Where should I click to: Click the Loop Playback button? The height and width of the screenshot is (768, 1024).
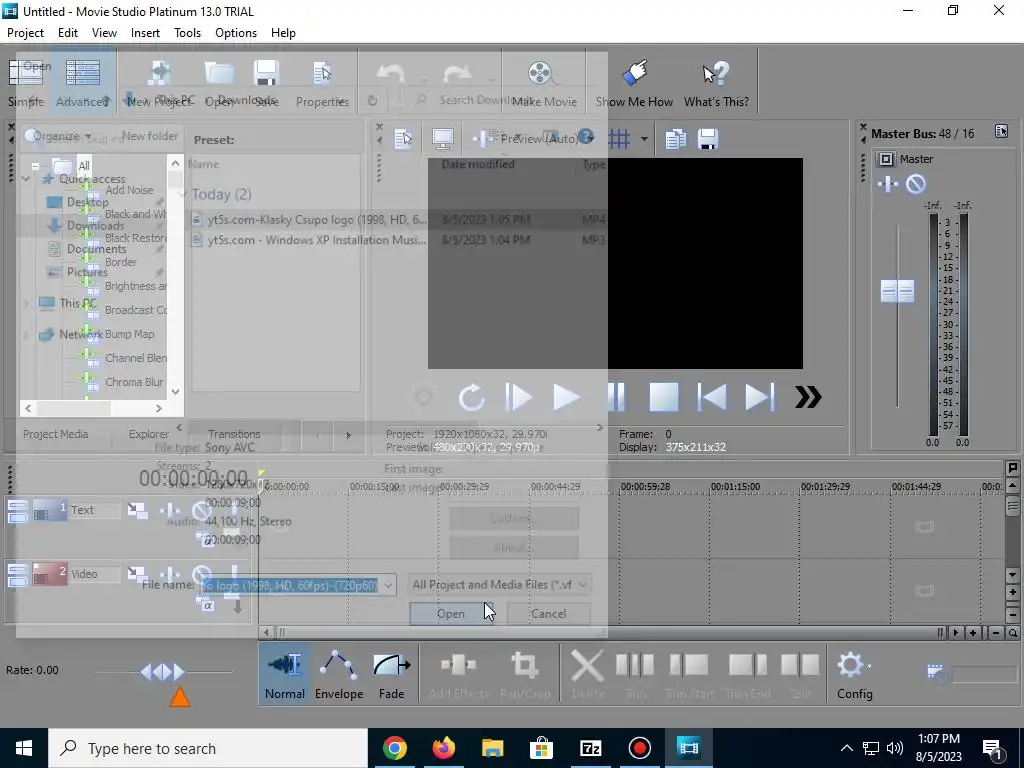(x=471, y=397)
